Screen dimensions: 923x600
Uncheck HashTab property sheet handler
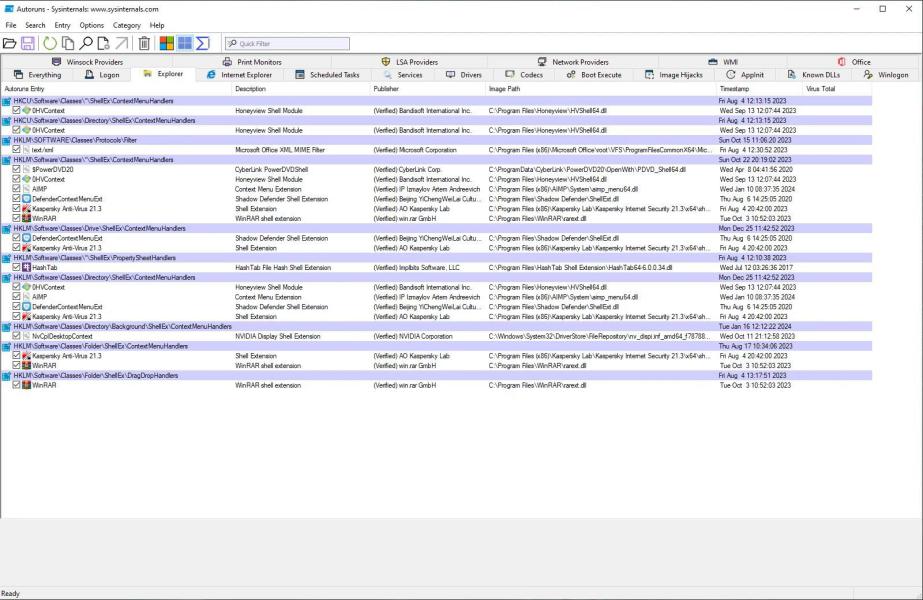pyautogui.click(x=16, y=267)
